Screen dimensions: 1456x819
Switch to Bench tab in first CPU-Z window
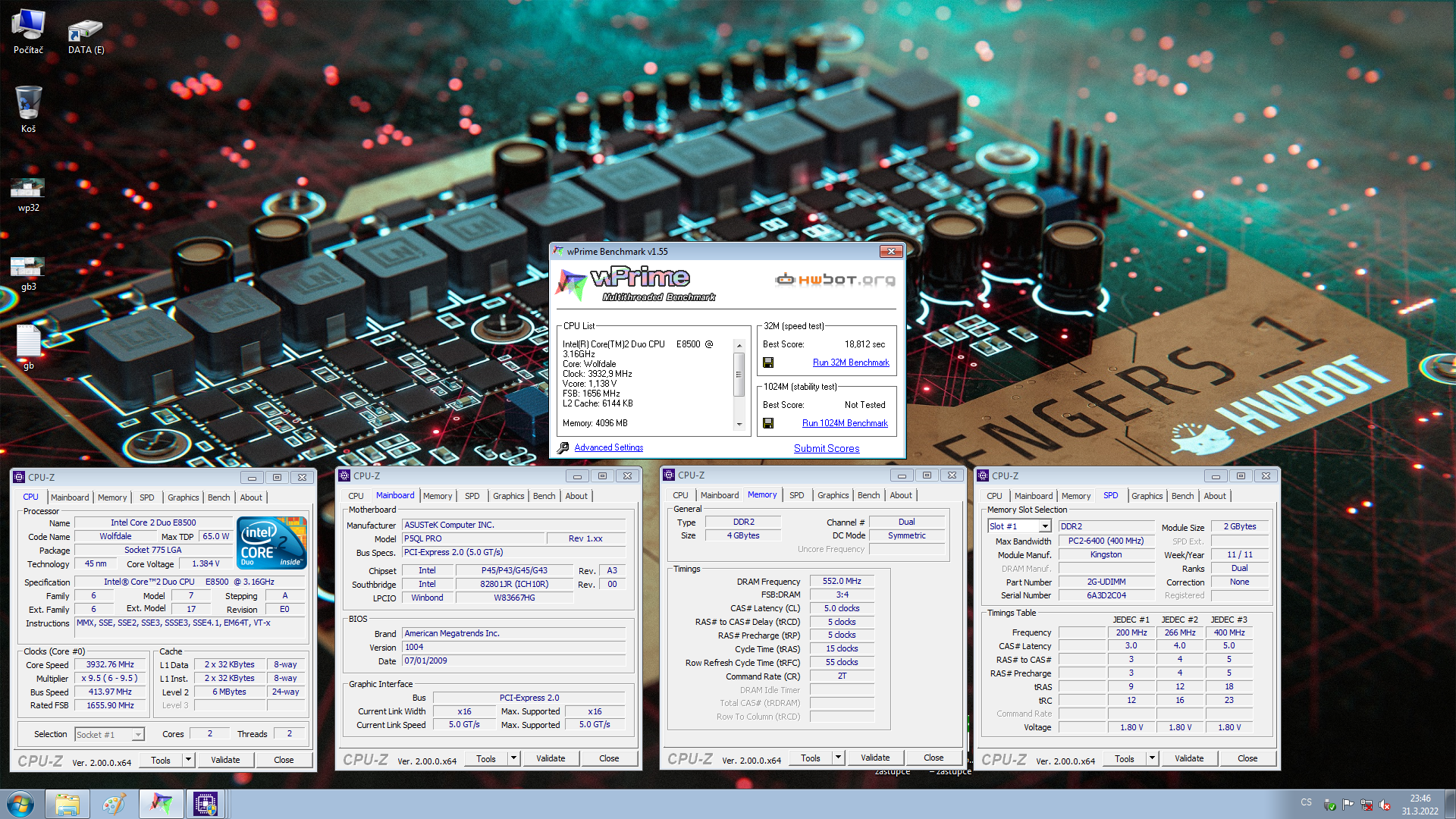pyautogui.click(x=218, y=497)
